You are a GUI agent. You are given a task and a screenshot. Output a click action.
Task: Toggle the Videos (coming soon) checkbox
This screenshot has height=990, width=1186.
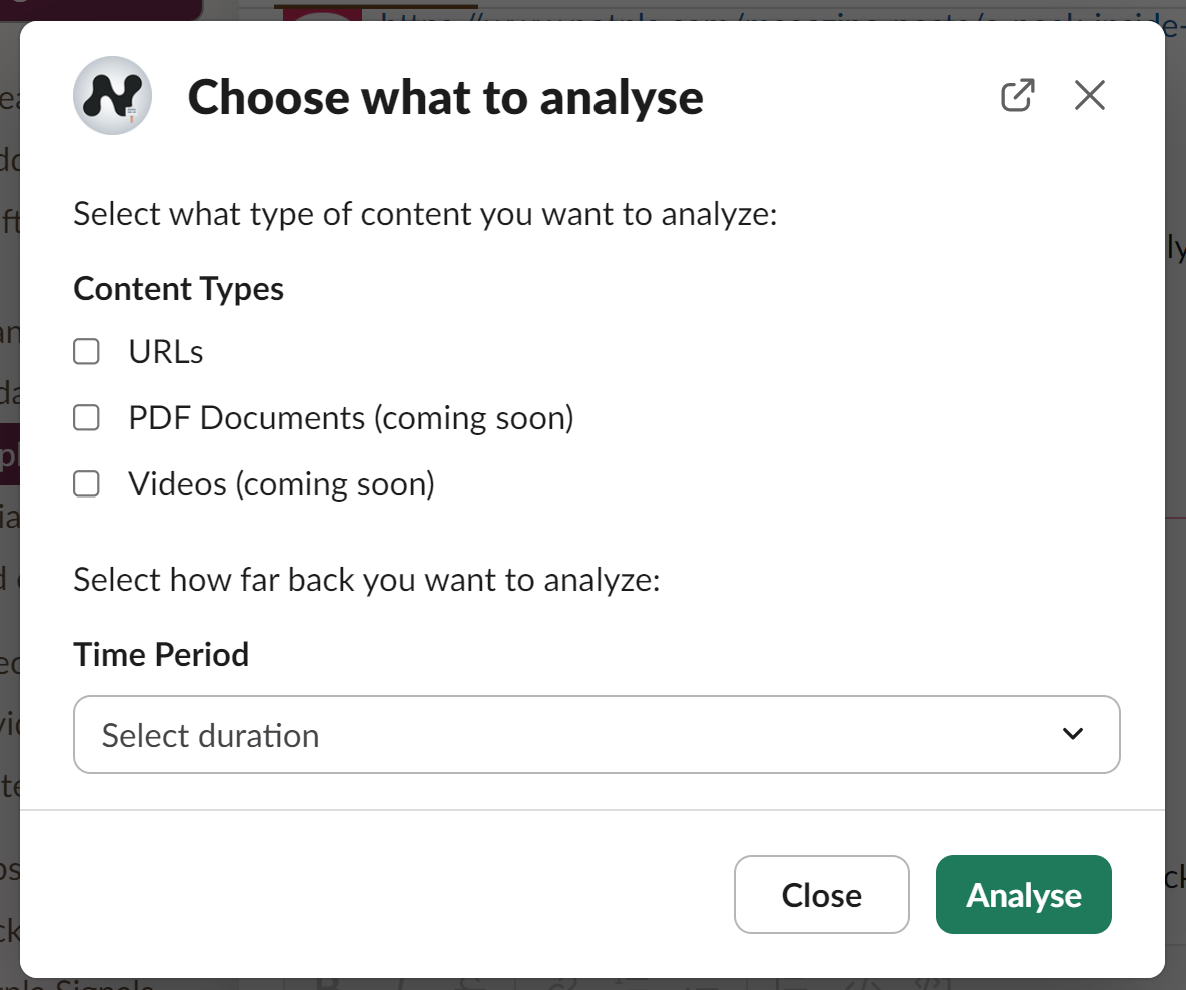(86, 484)
